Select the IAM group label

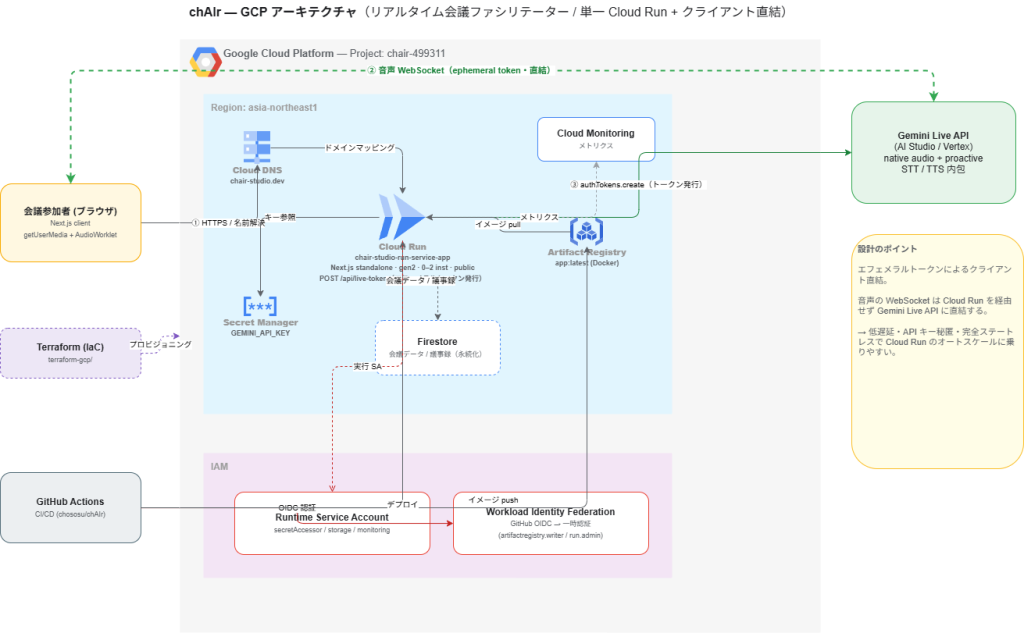pyautogui.click(x=219, y=466)
